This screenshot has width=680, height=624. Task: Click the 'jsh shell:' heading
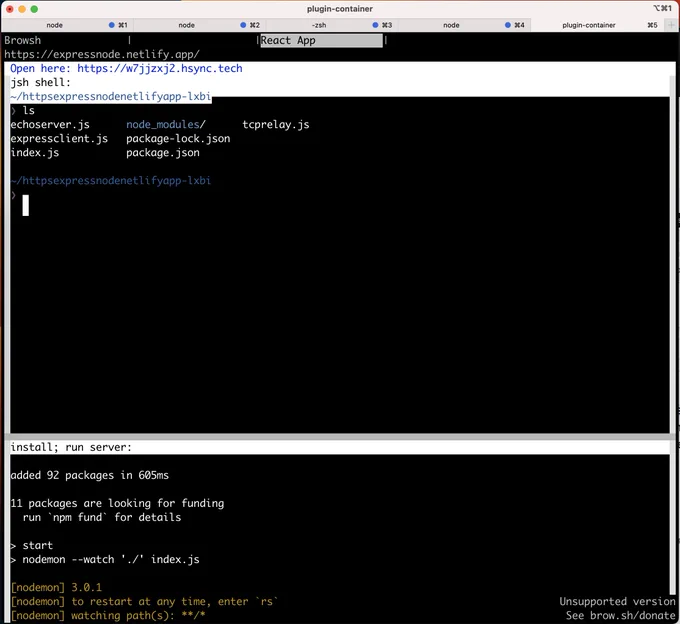click(40, 82)
